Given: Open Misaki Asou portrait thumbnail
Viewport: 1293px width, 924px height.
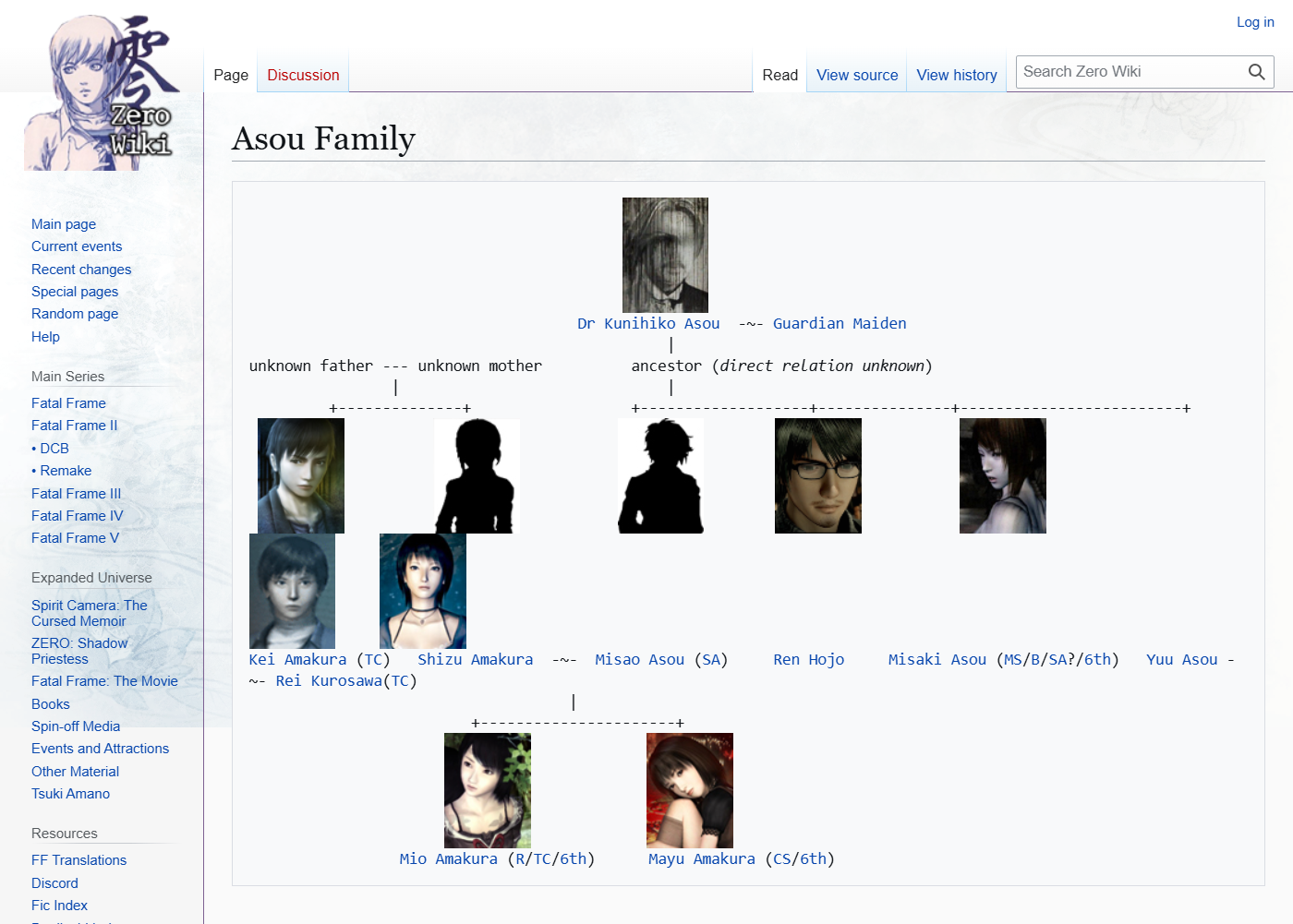Looking at the screenshot, I should (1003, 475).
